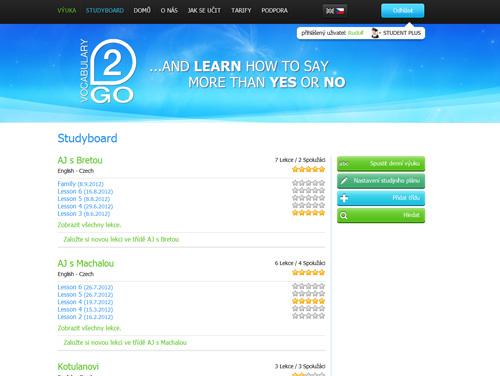This screenshot has height=376, width=500.
Task: Go to DOMŮ in top navigation
Action: (x=142, y=11)
